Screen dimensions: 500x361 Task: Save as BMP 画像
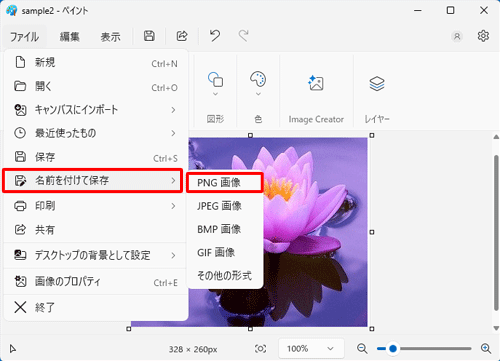tap(225, 229)
